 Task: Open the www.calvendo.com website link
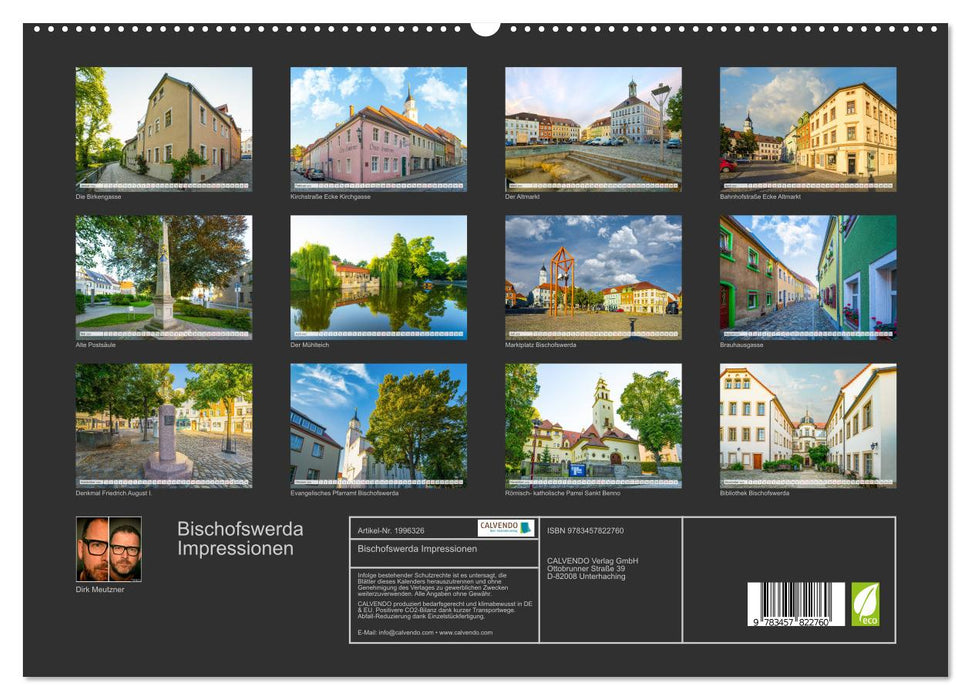(x=465, y=633)
